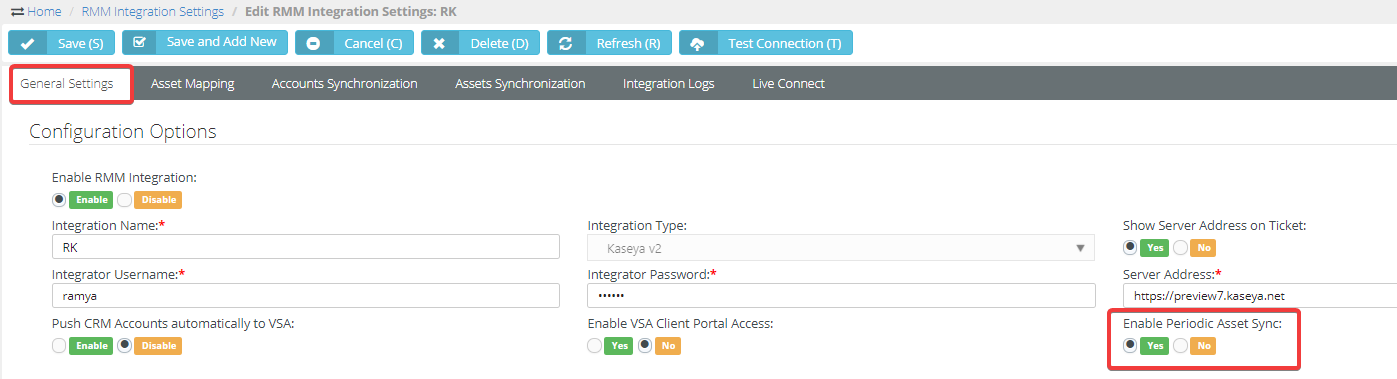Image resolution: width=1397 pixels, height=379 pixels.
Task: Click the Test Connection (T) button label
Action: [785, 44]
